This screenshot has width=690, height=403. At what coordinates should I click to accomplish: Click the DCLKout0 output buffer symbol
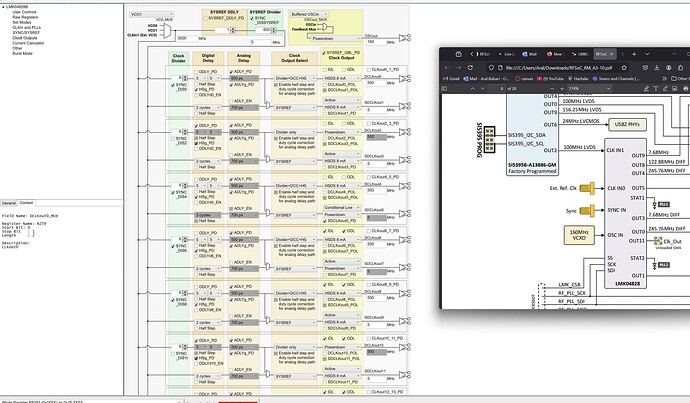coord(404,79)
